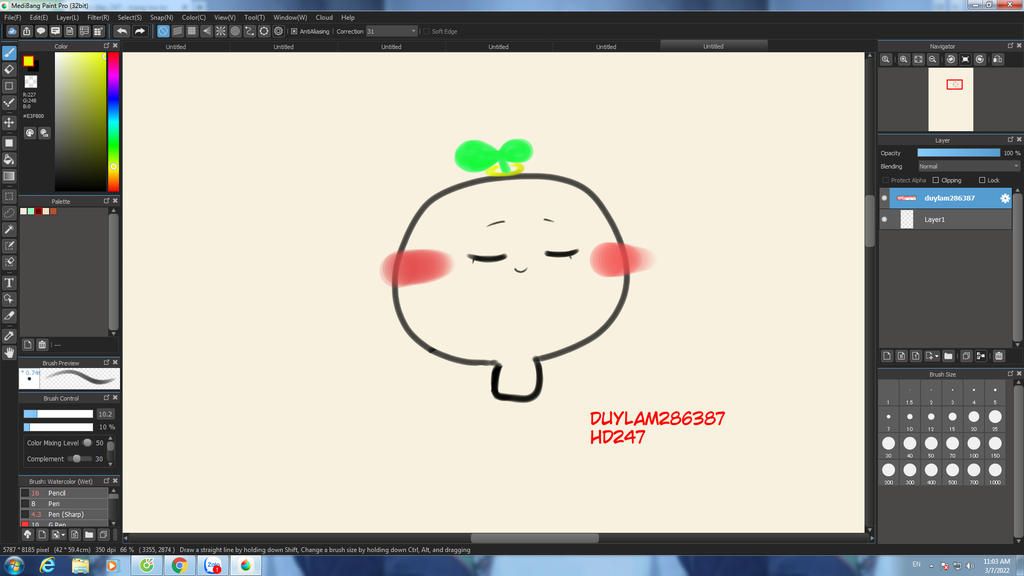Open the Cloud menu

point(324,18)
